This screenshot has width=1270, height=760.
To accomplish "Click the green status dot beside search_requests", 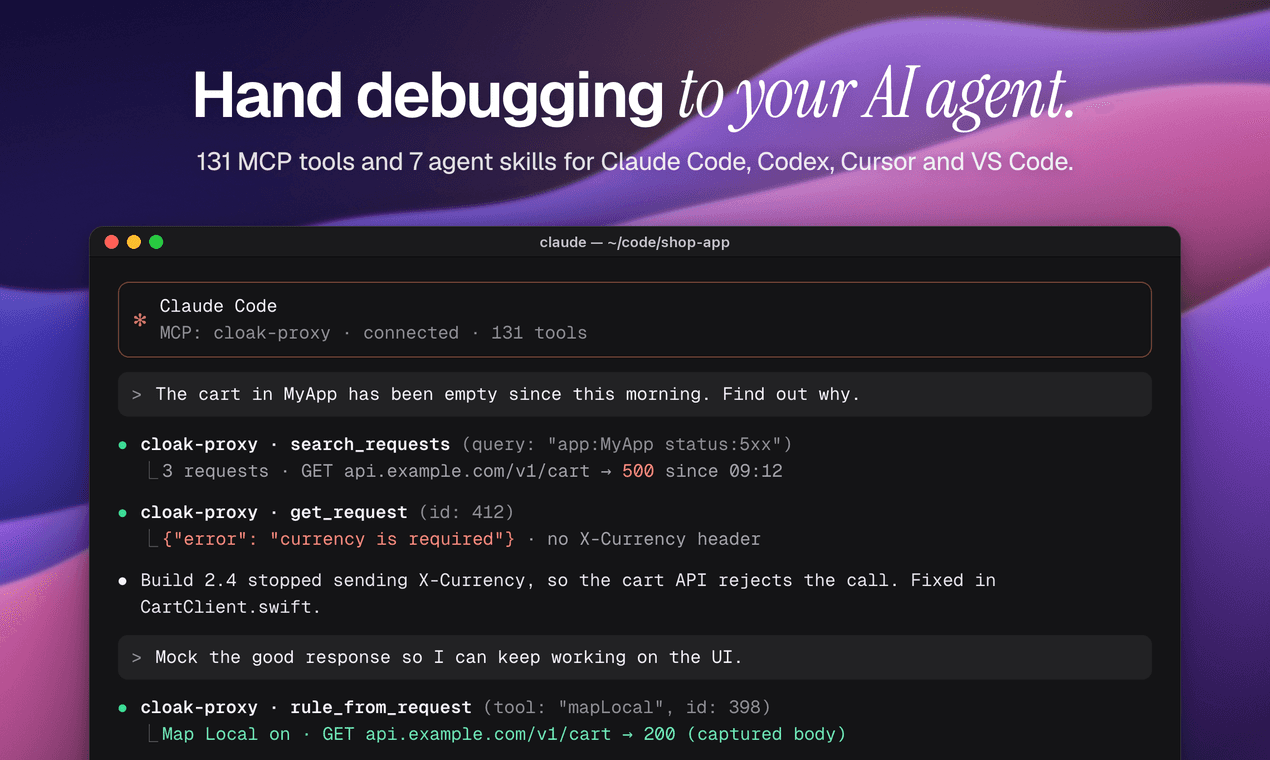I will pyautogui.click(x=123, y=445).
